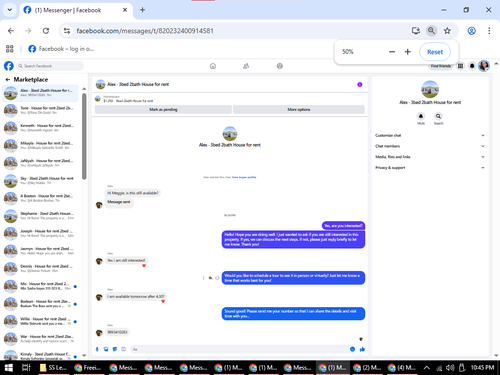Open the Joseph conversation in the list

click(41, 233)
